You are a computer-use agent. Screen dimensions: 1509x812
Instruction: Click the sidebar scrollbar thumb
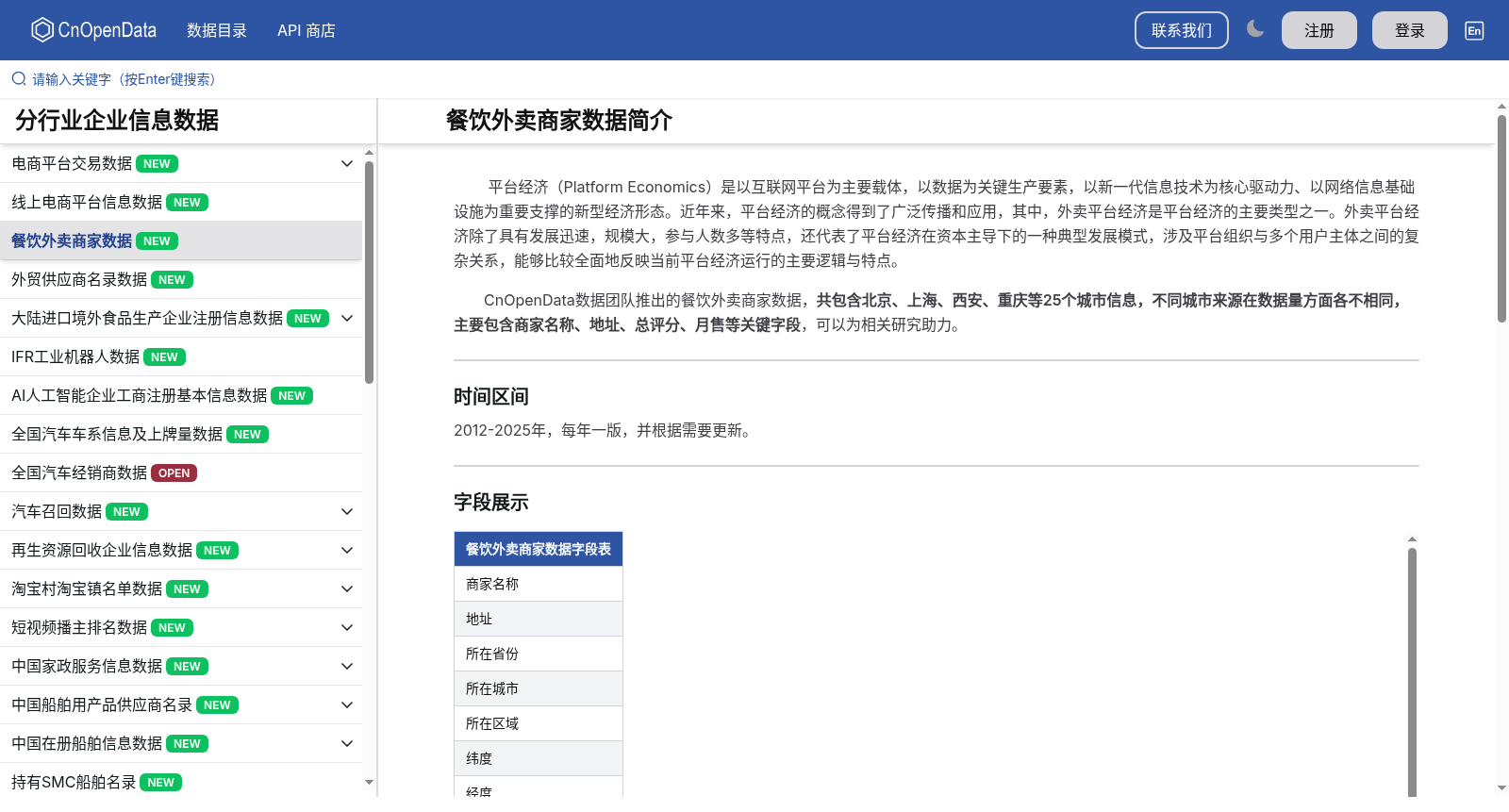pos(369,272)
